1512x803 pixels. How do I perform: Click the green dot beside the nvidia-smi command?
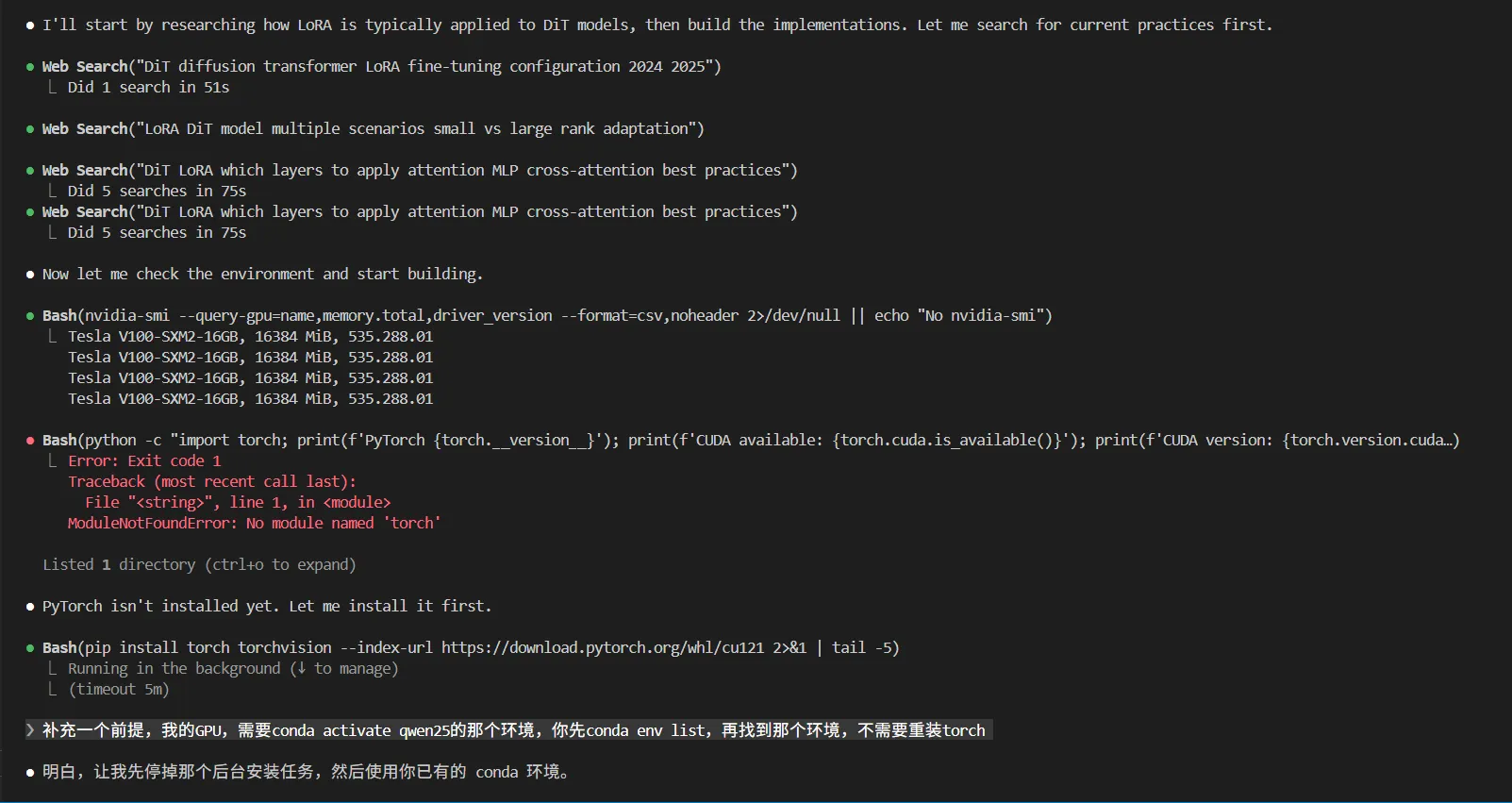[x=30, y=316]
